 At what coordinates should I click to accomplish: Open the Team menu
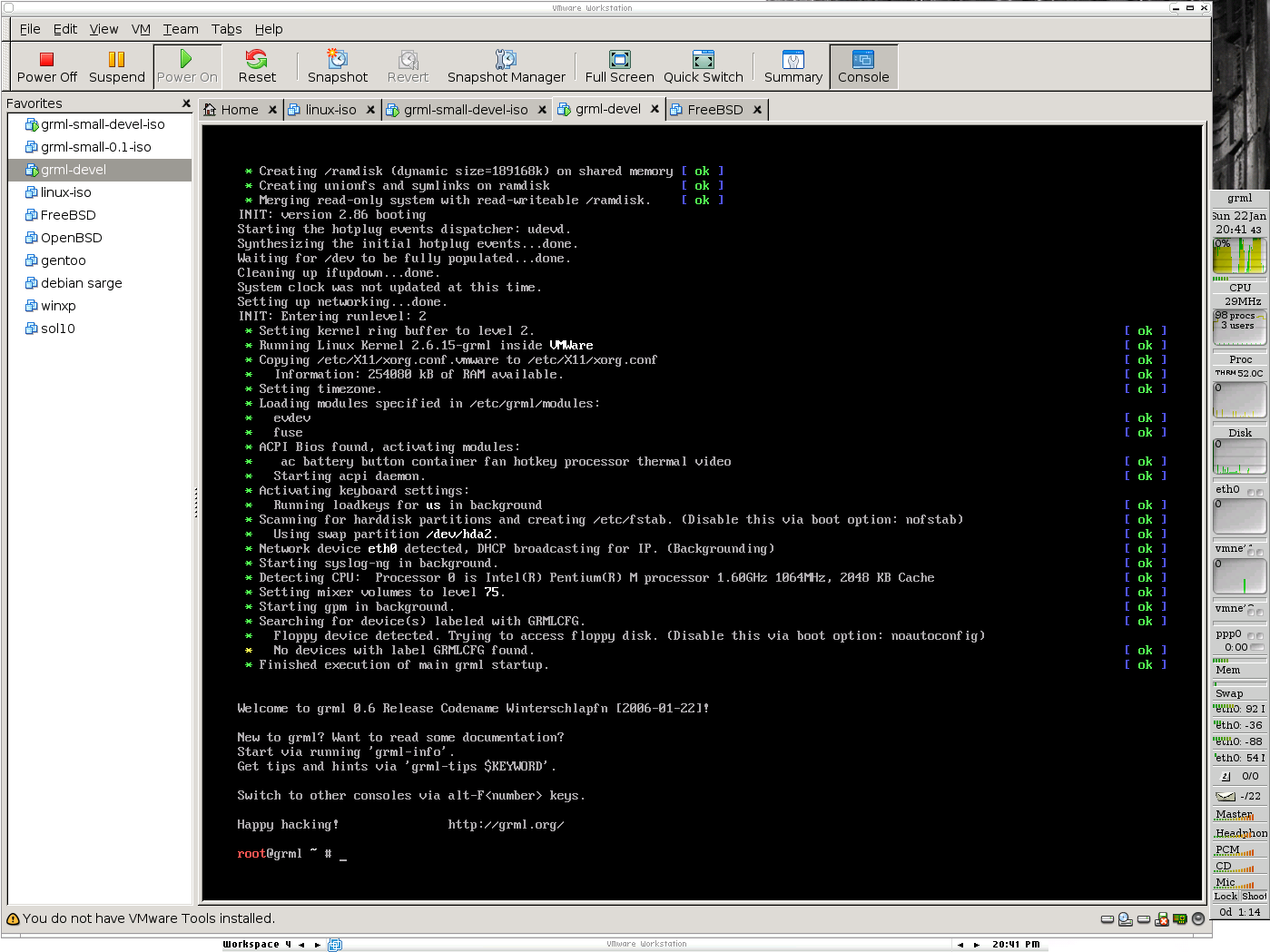[181, 29]
